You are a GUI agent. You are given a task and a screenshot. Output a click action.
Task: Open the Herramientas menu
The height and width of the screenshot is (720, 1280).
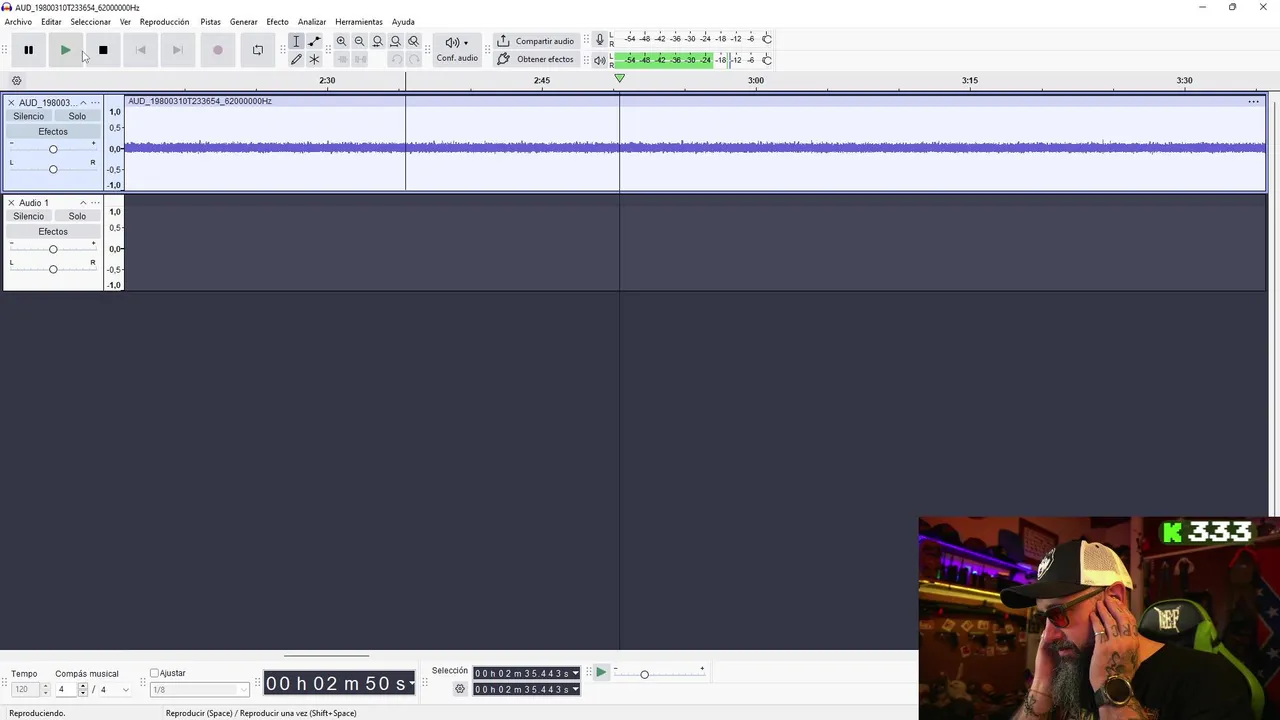(x=358, y=22)
